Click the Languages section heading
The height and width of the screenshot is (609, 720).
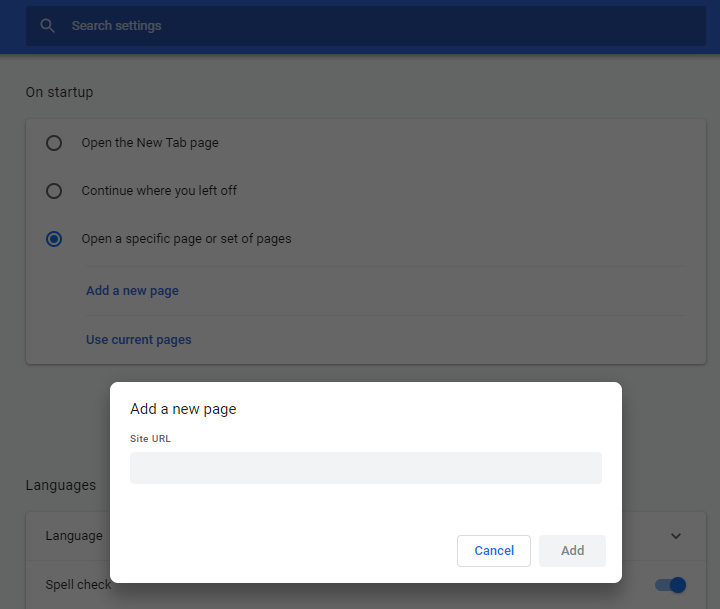tap(61, 485)
